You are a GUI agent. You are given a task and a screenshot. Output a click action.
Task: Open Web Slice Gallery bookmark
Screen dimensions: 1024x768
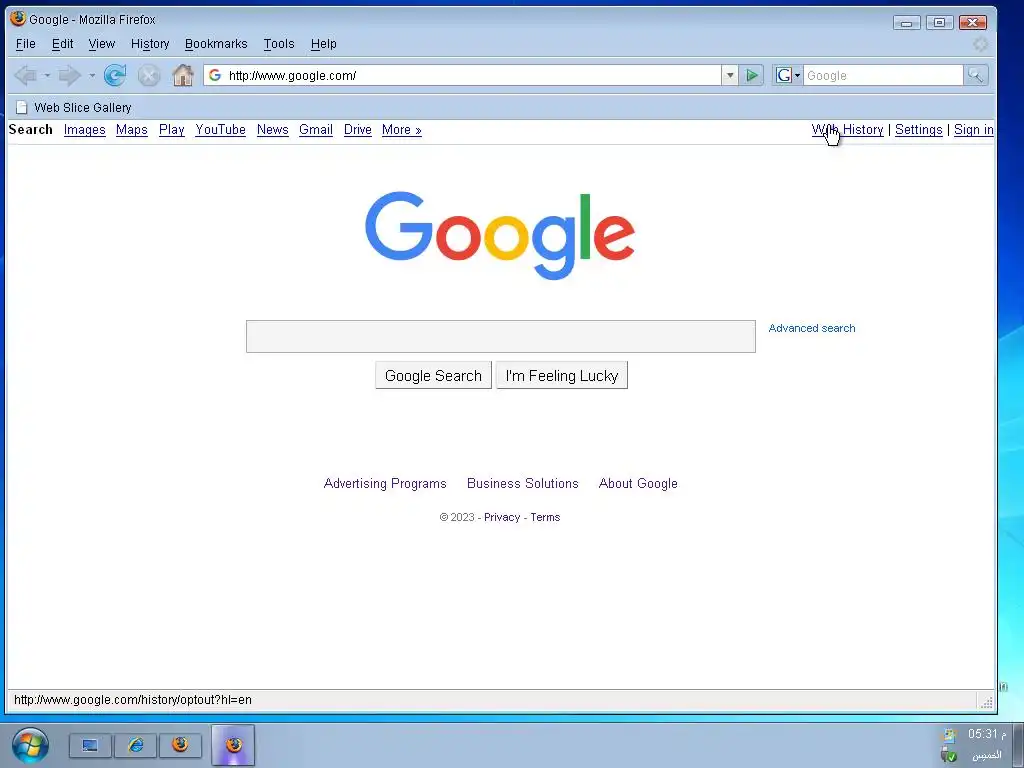click(74, 108)
